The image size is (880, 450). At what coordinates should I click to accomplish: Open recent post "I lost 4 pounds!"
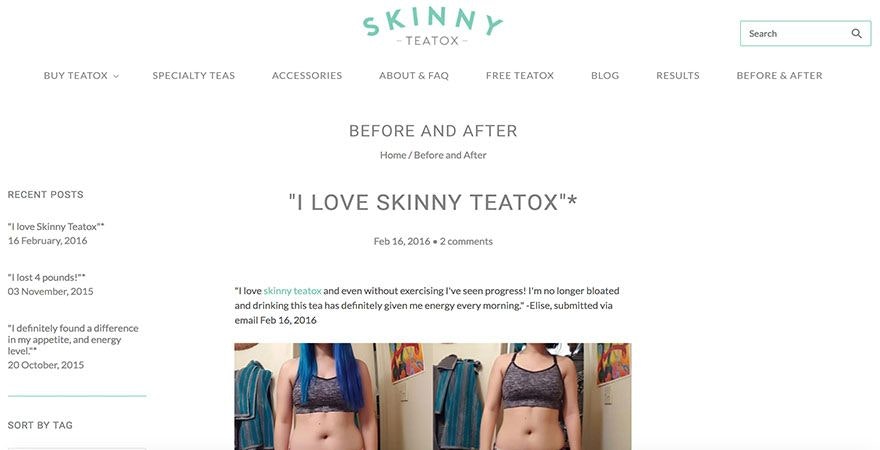click(x=47, y=278)
